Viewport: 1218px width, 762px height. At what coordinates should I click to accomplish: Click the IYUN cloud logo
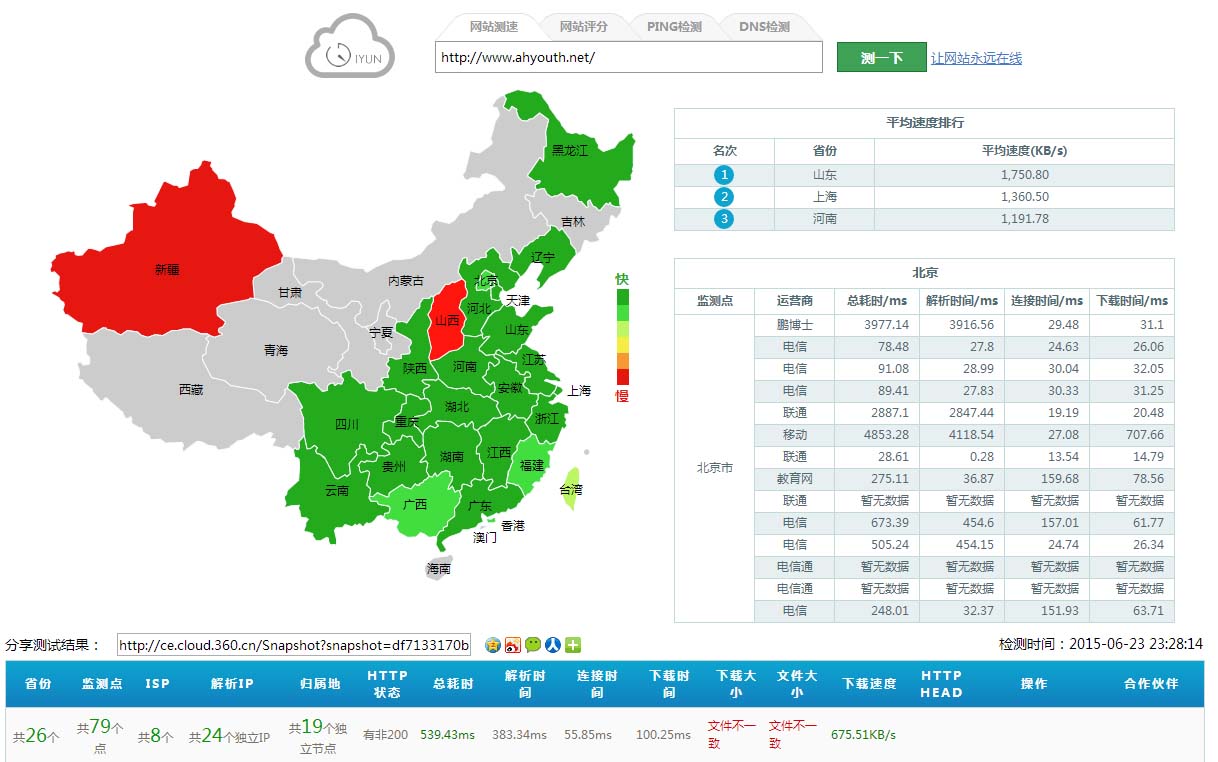pyautogui.click(x=350, y=47)
